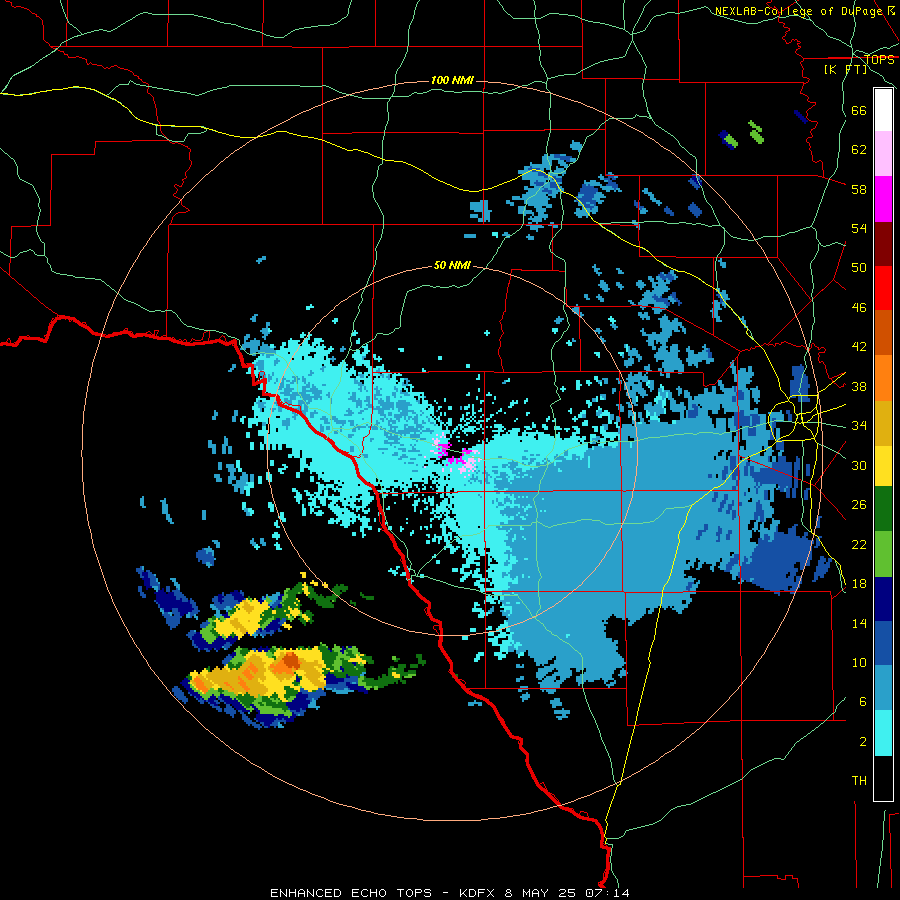The width and height of the screenshot is (900, 900).
Task: Click the legend value "58"
Action: pyautogui.click(x=859, y=189)
